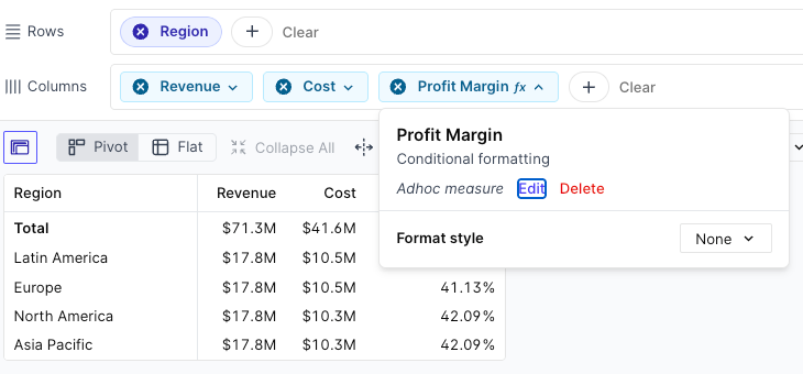Viewport: 803px width, 374px height.
Task: Click Latin America cost $10.5M
Action: coord(329,258)
